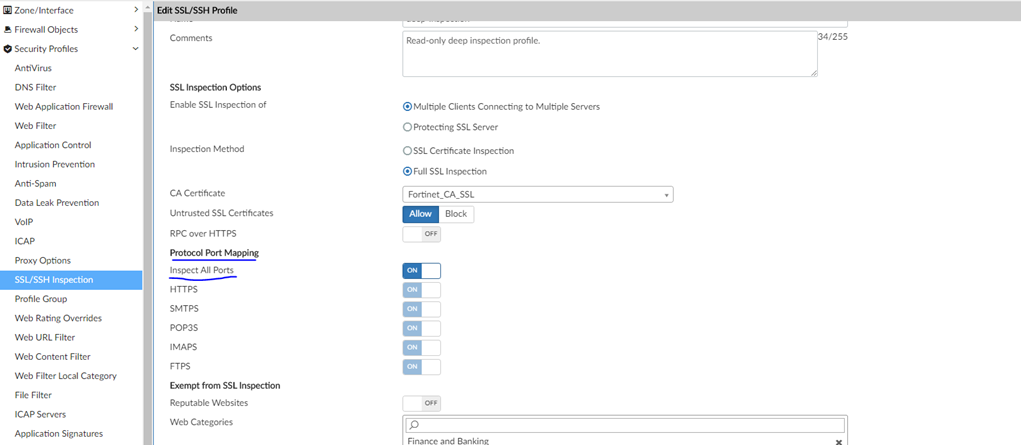Viewport: 1021px width, 445px height.
Task: Click the Allow button for untrusted certificates
Action: point(420,214)
